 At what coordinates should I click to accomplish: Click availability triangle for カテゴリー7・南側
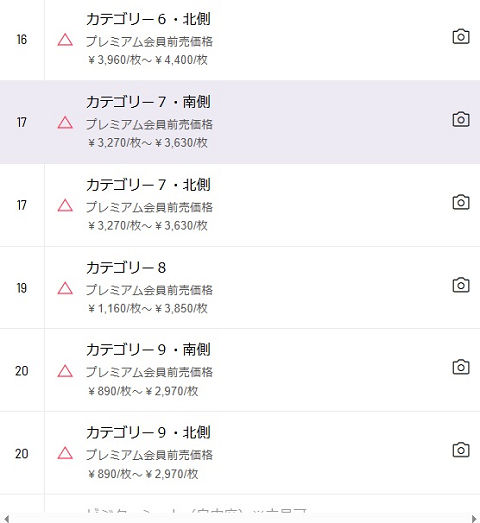(65, 122)
